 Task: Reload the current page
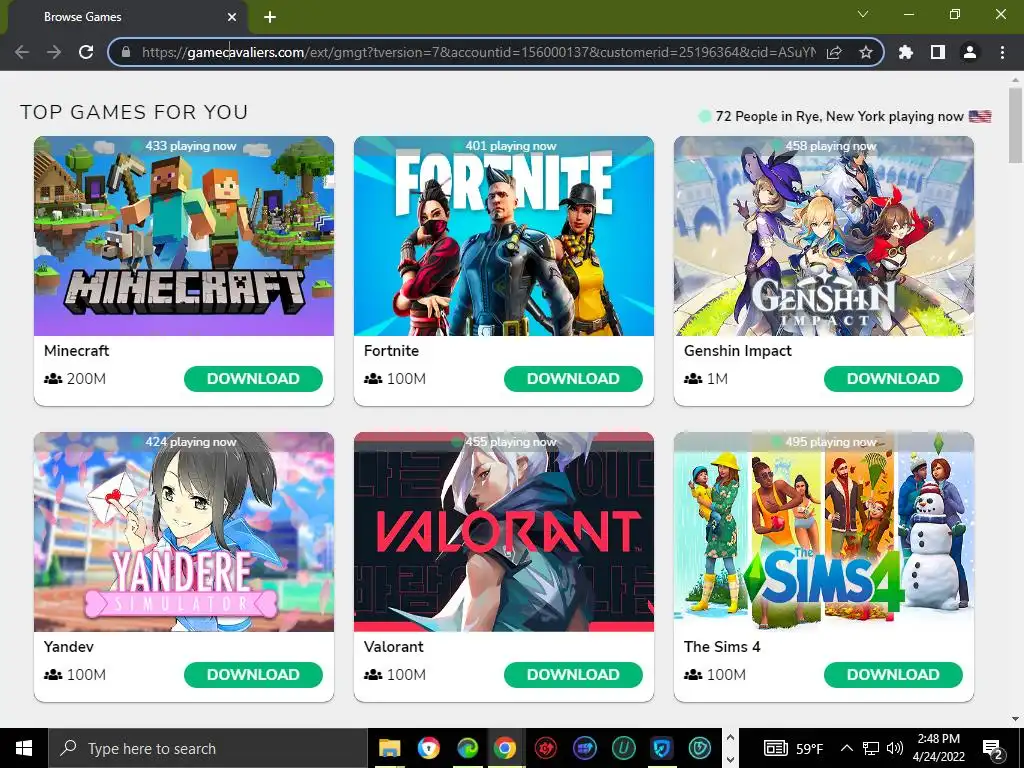86,52
